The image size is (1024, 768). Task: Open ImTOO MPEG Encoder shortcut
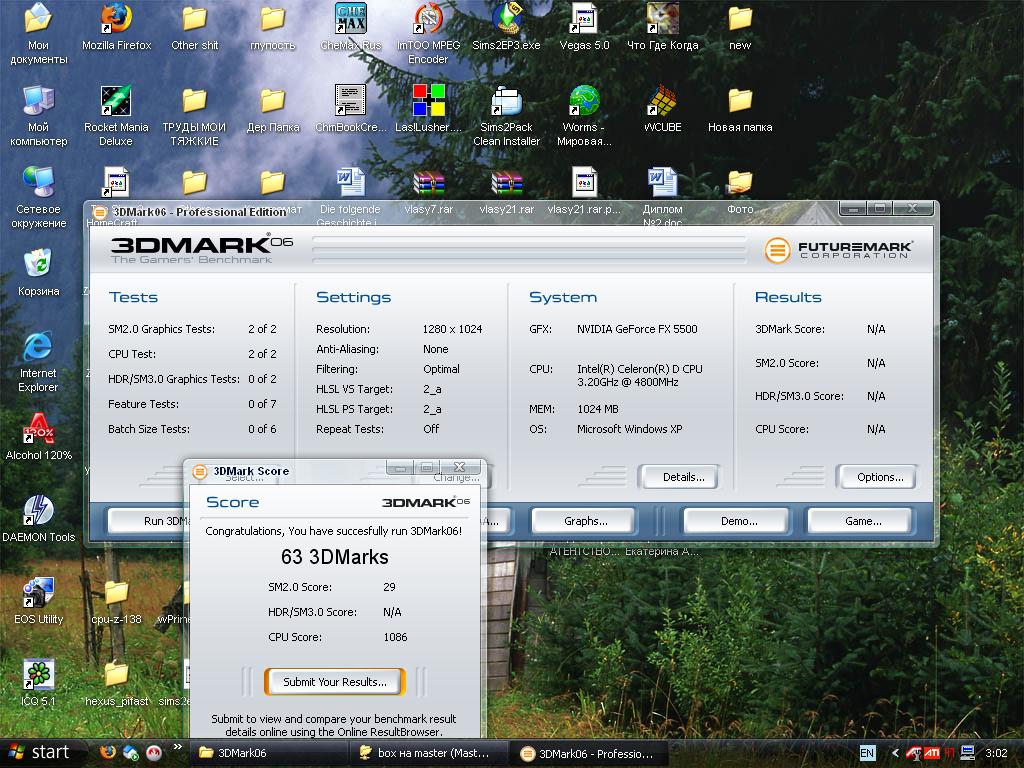428,33
